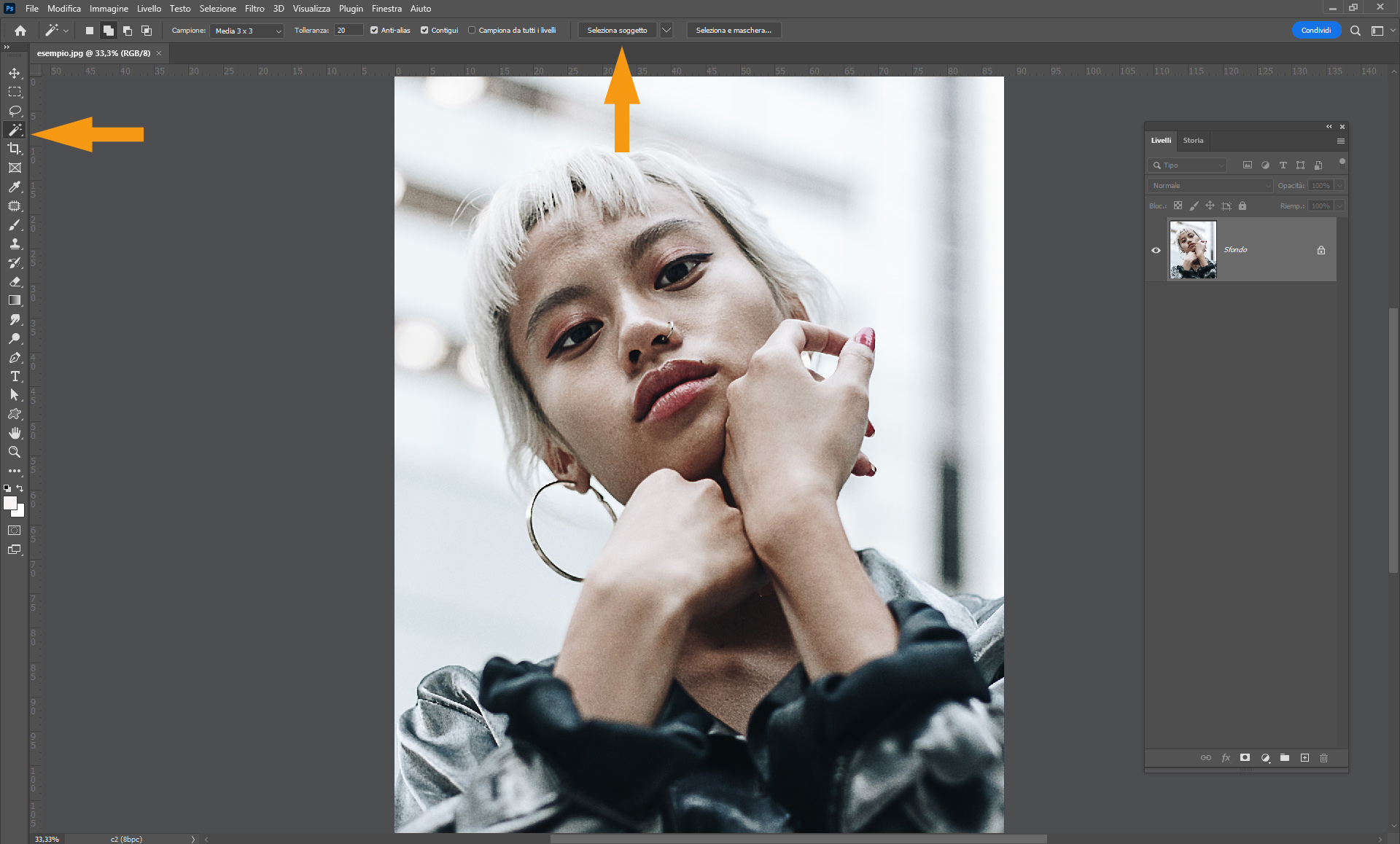Enable Campiona da tutti i livelli
This screenshot has height=844, width=1400.
472,30
